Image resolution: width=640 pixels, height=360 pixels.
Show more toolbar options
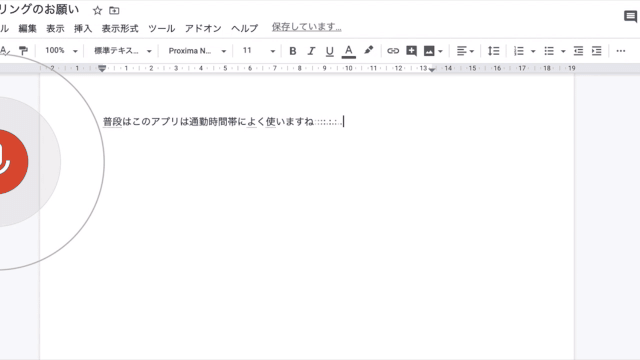tap(620, 51)
